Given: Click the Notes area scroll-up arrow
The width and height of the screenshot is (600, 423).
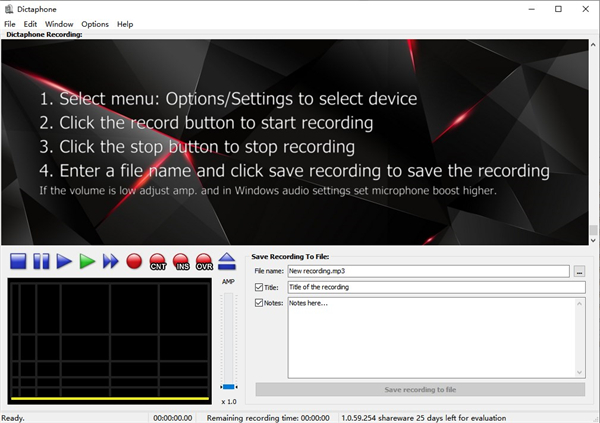Looking at the screenshot, I should pyautogui.click(x=579, y=304).
